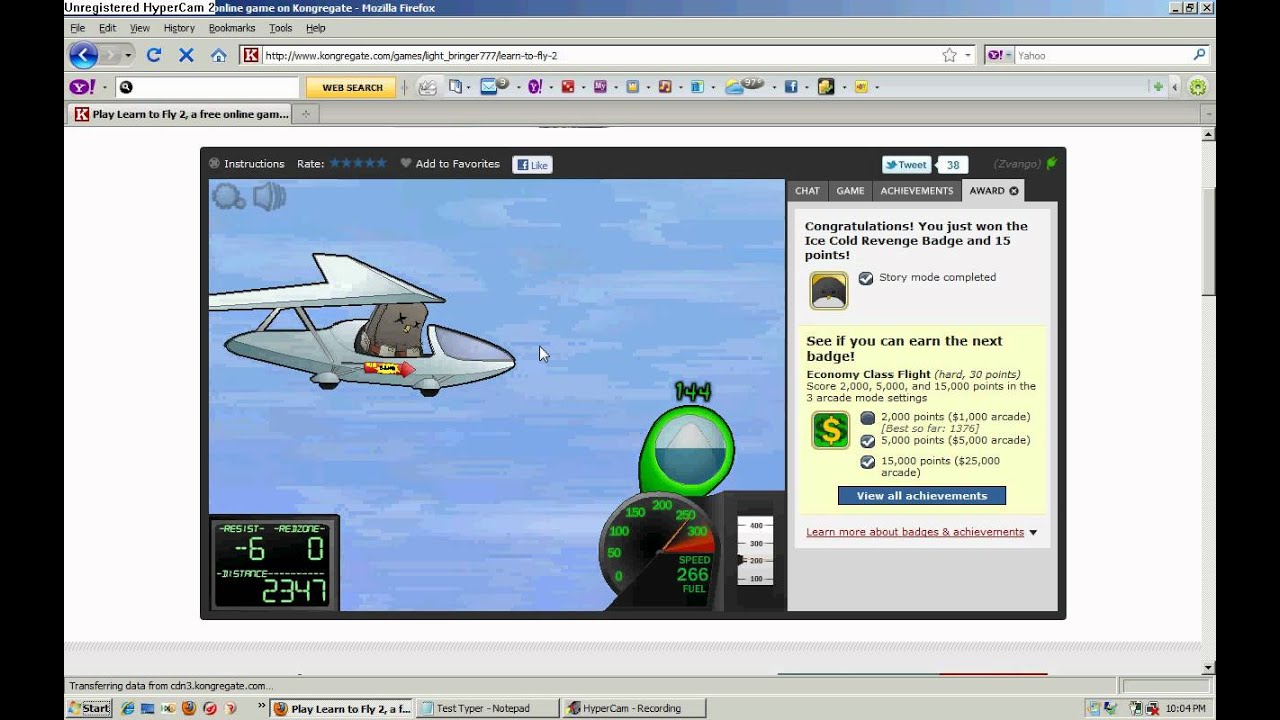This screenshot has height=720, width=1280.
Task: Expand the taskbar quick launch chevron
Action: point(261,707)
